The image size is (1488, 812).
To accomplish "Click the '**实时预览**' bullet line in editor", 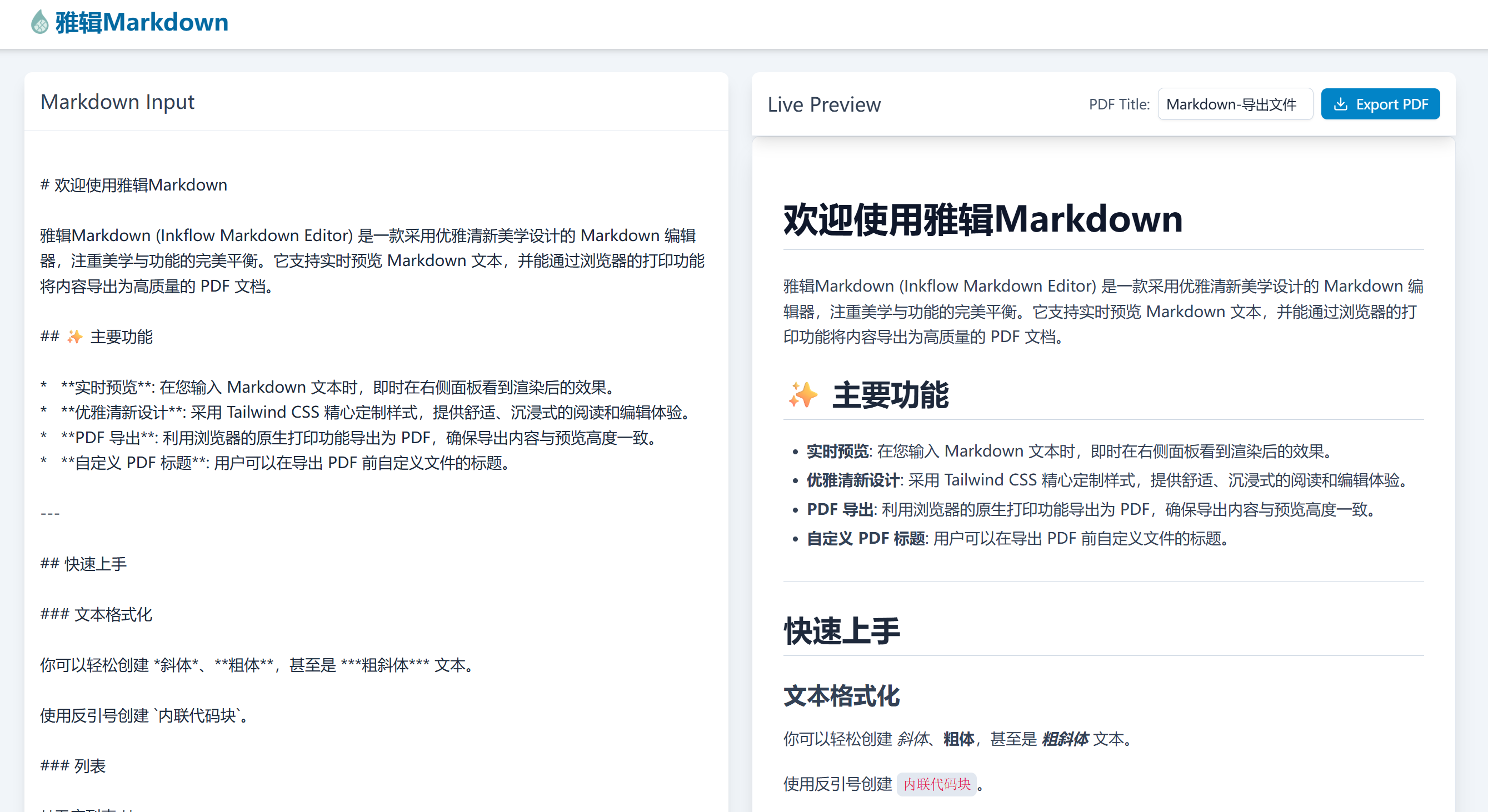I will click(330, 387).
